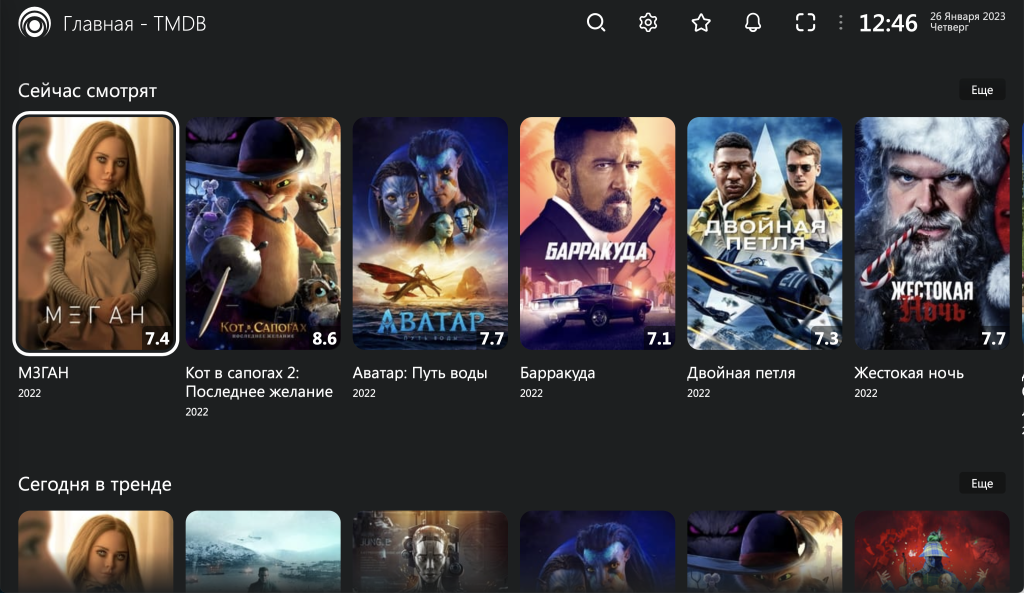Open Аватар: Путь воды poster

click(430, 233)
